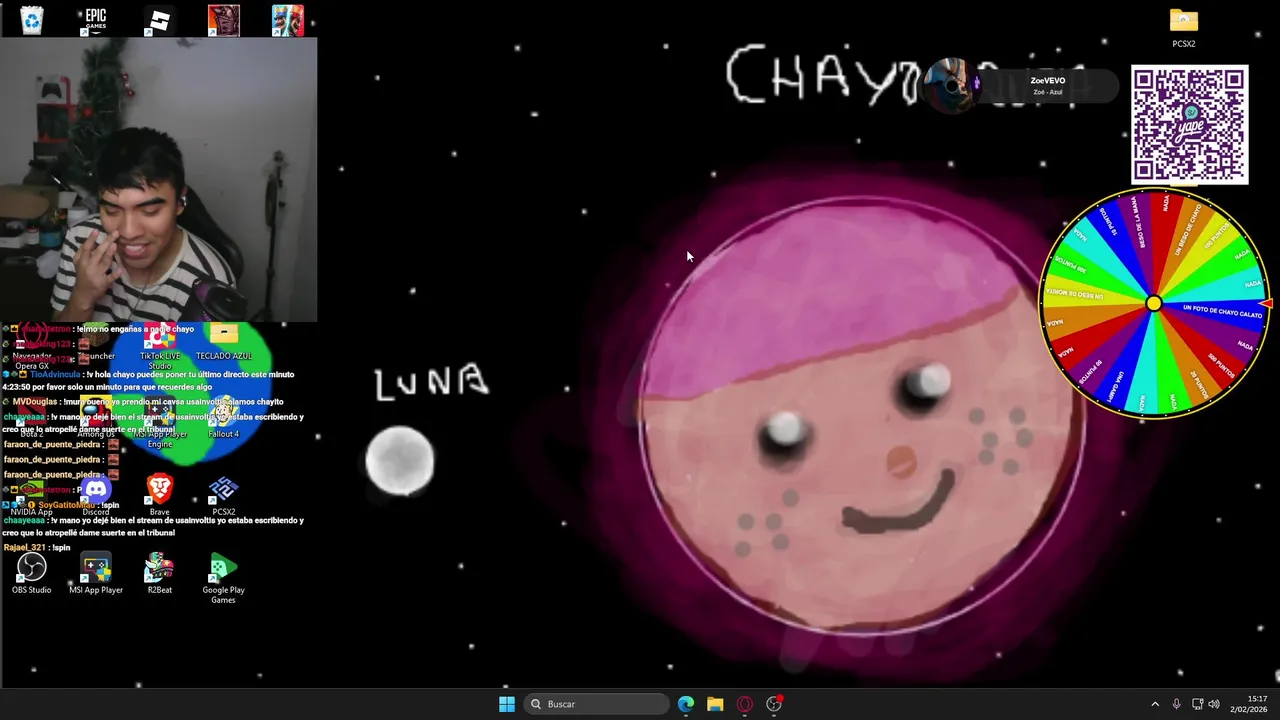Open the TECLADO AZUL folder
Viewport: 1280px width, 720px height.
tap(224, 340)
